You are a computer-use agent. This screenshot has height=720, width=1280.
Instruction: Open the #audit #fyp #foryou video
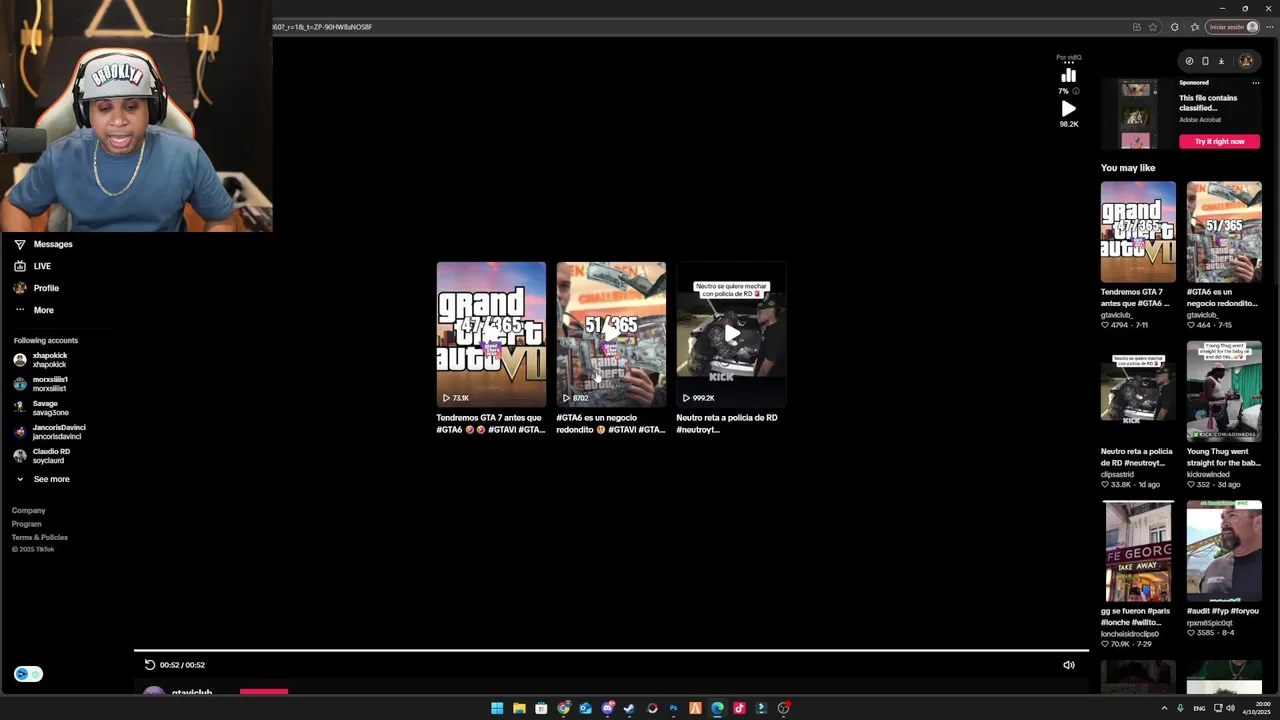(x=1224, y=551)
